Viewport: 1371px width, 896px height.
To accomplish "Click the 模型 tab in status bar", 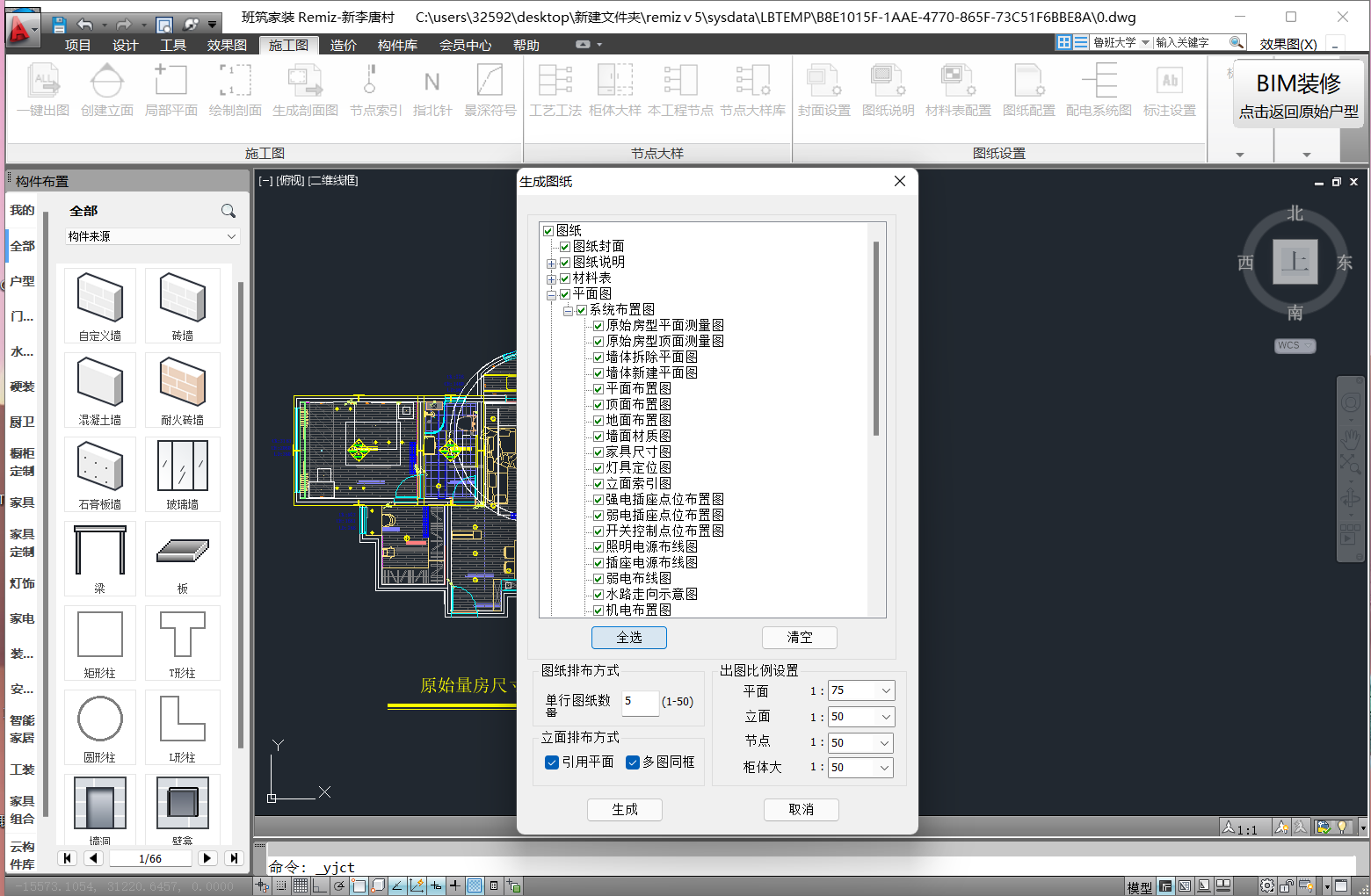I will pyautogui.click(x=1140, y=887).
